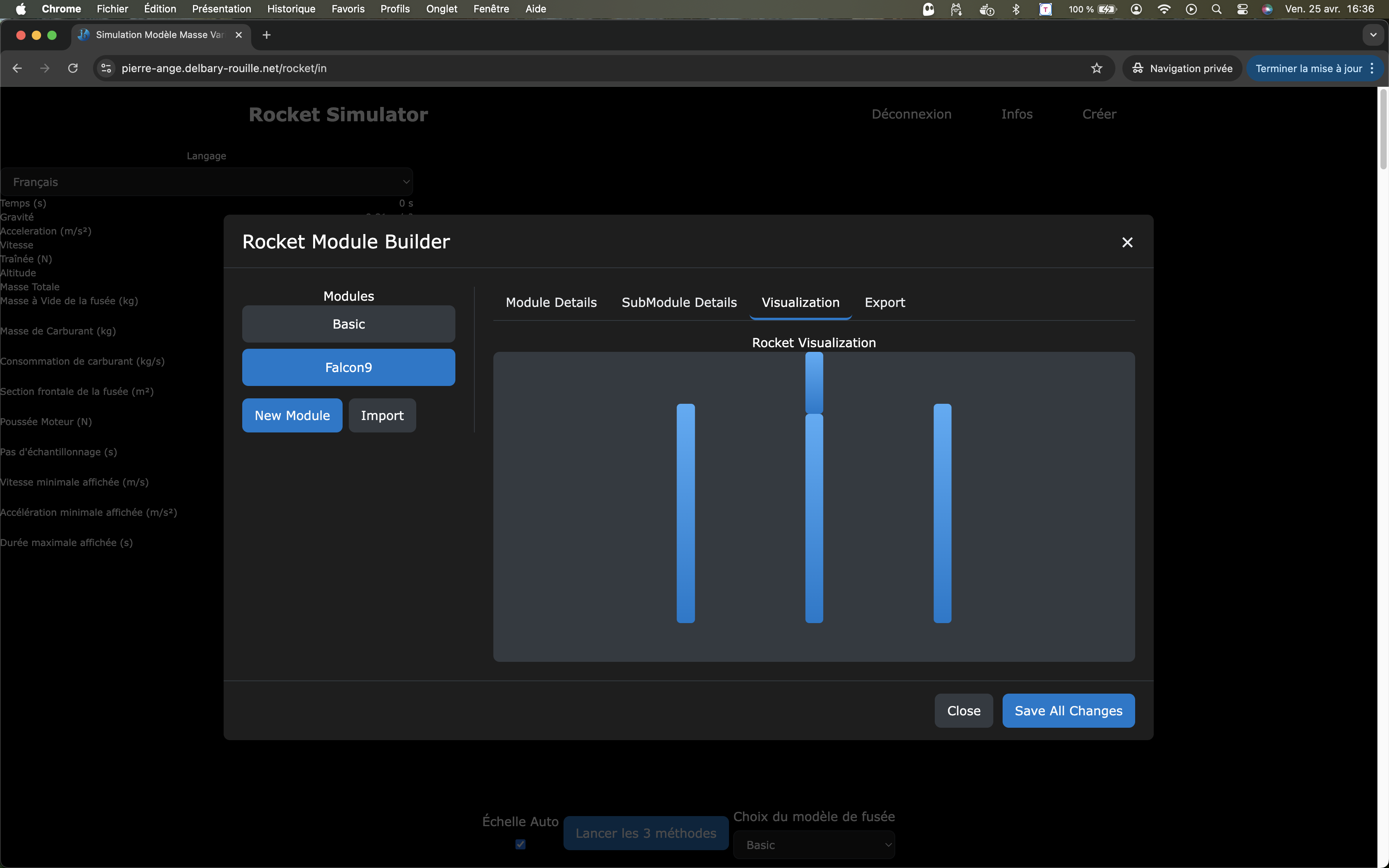Screen dimensions: 1389x868
Task: Go back with browser back arrow
Action: [x=17, y=68]
